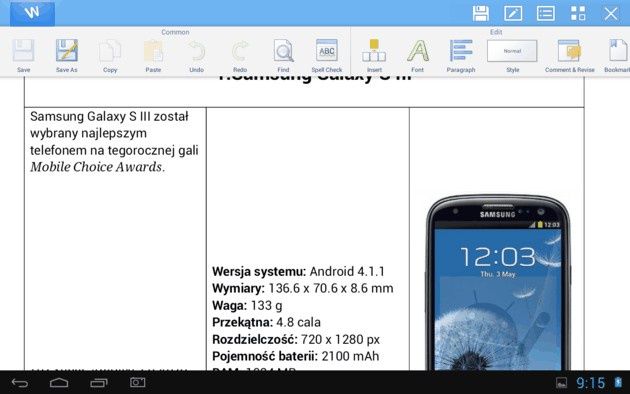Run Spell Check

(x=327, y=56)
